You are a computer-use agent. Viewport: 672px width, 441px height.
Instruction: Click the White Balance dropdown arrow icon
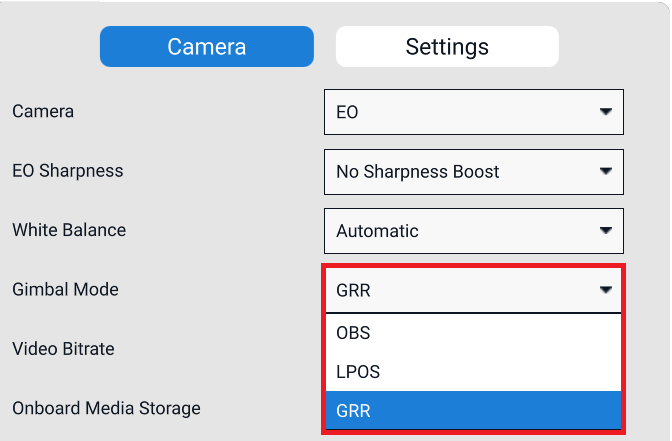click(605, 231)
